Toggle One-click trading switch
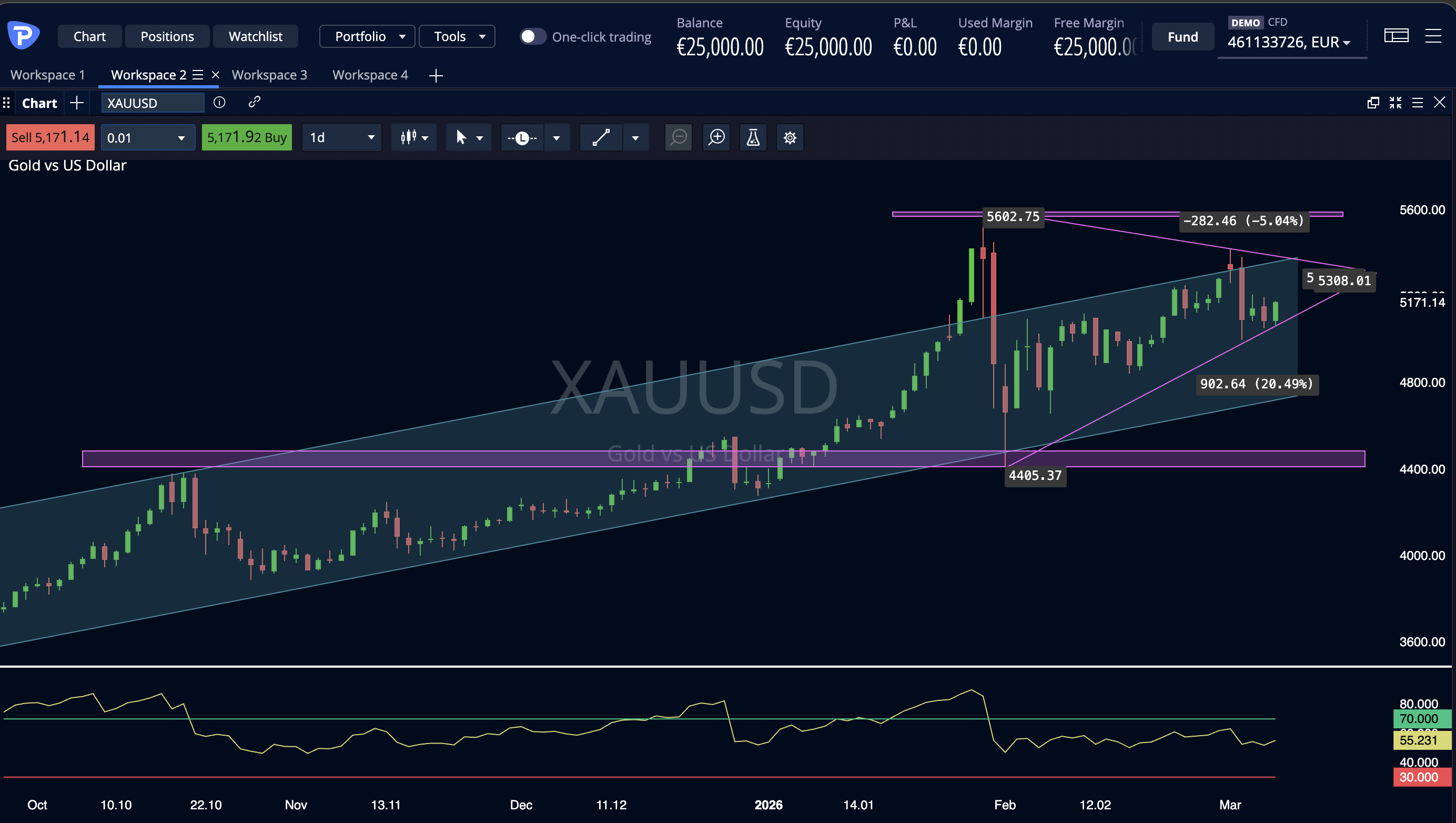Screen dimensions: 1456x823 (x=532, y=37)
